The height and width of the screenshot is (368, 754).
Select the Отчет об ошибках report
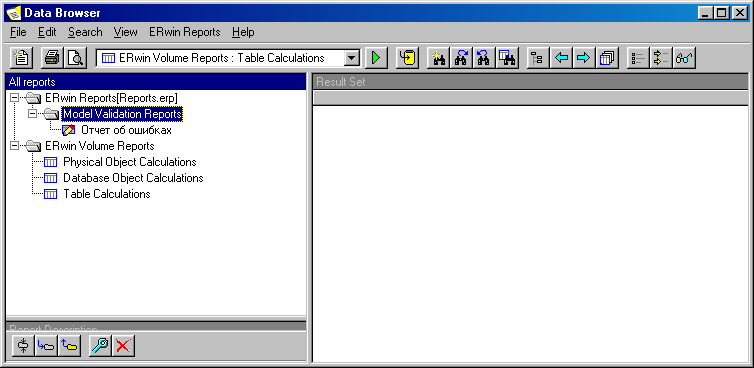[126, 130]
